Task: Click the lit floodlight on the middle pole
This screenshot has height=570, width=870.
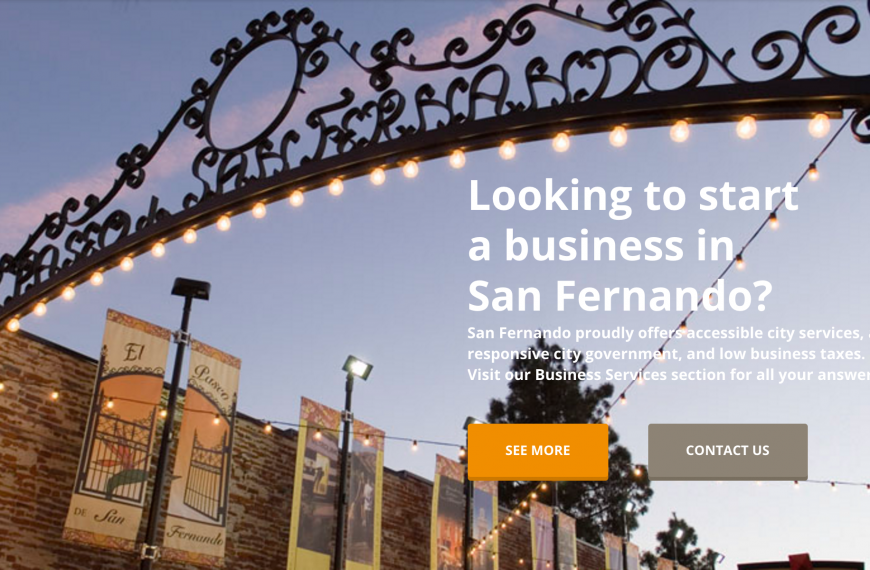Action: 357,367
